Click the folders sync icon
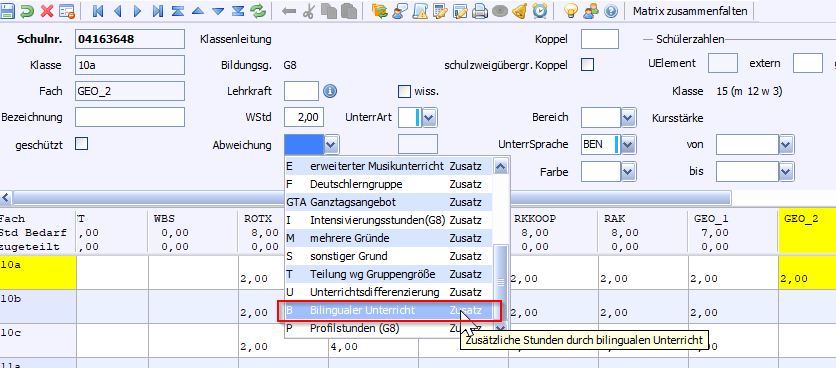The width and height of the screenshot is (836, 368). pyautogui.click(x=380, y=11)
